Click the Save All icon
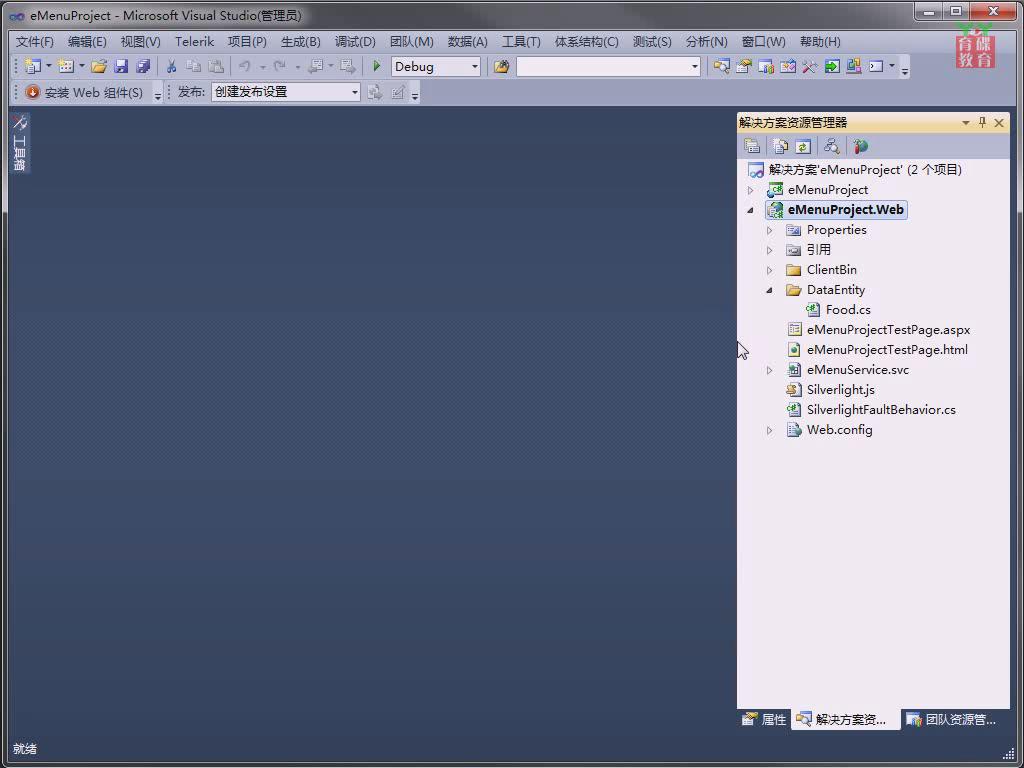The width and height of the screenshot is (1024, 768). 143,66
